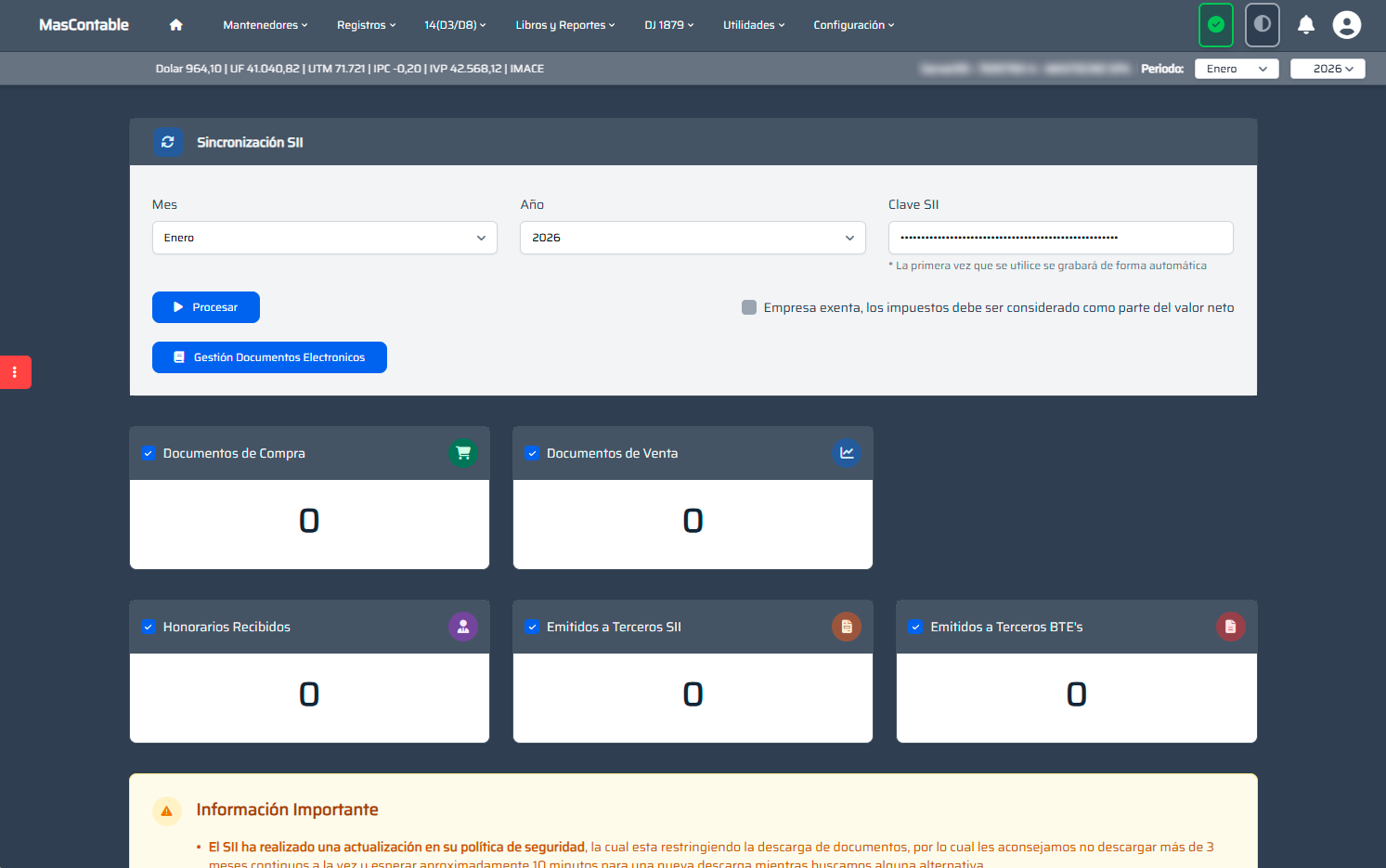This screenshot has width=1386, height=868.
Task: Expand the Mantenedores menu
Action: pos(266,25)
